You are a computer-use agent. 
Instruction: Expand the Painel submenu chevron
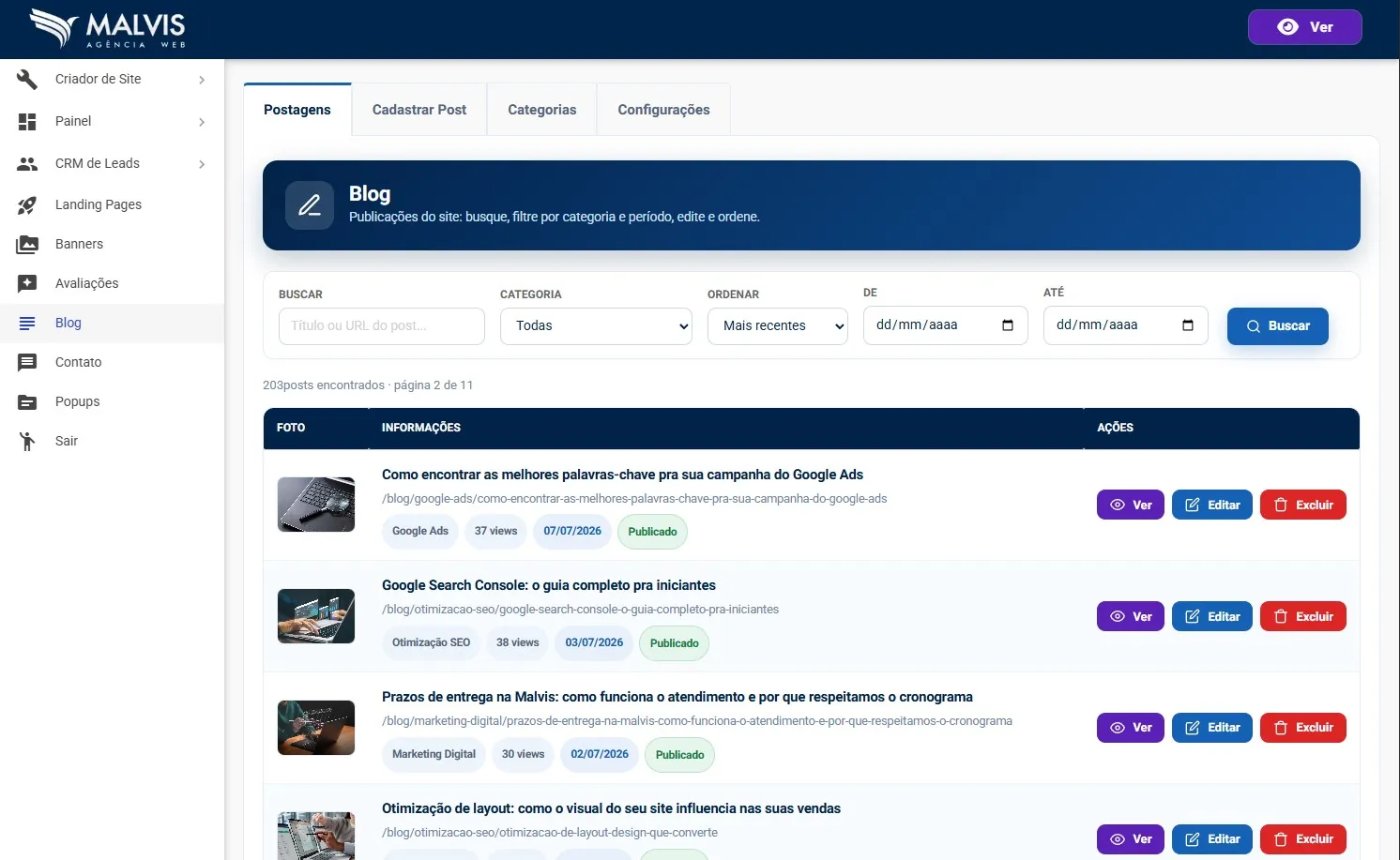click(x=202, y=122)
